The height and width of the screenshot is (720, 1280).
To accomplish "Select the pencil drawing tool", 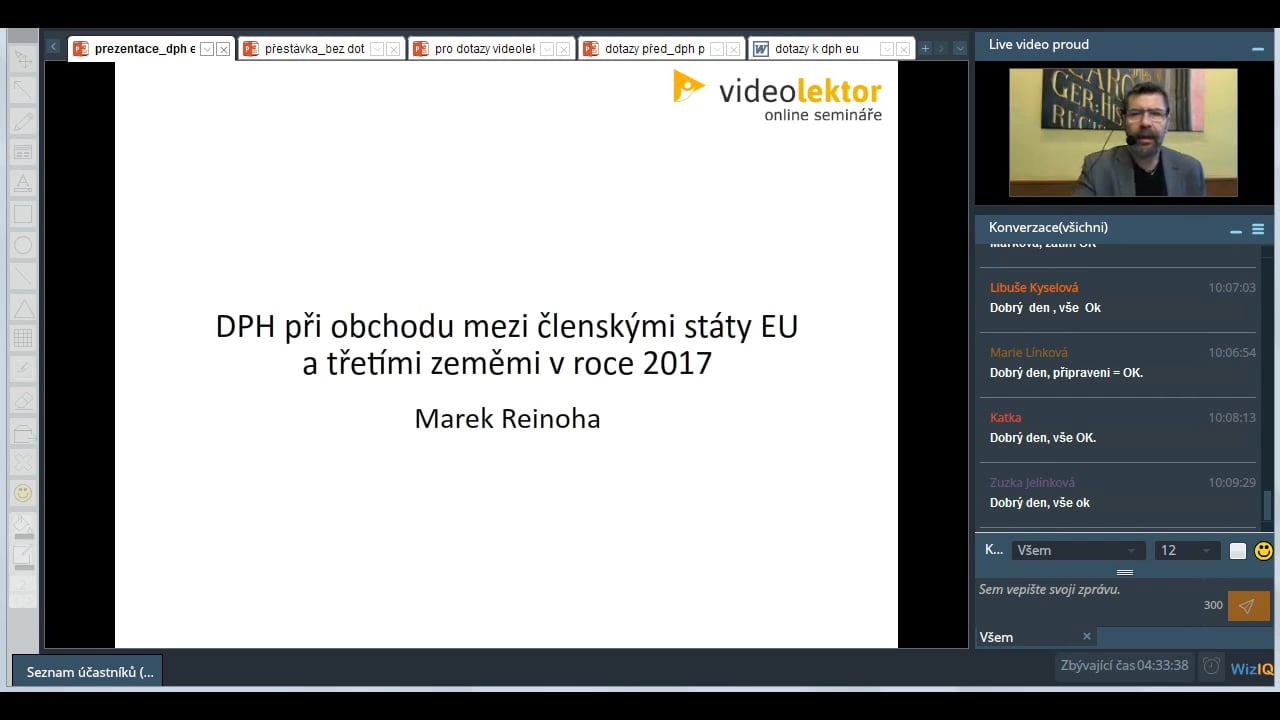I will (22, 121).
